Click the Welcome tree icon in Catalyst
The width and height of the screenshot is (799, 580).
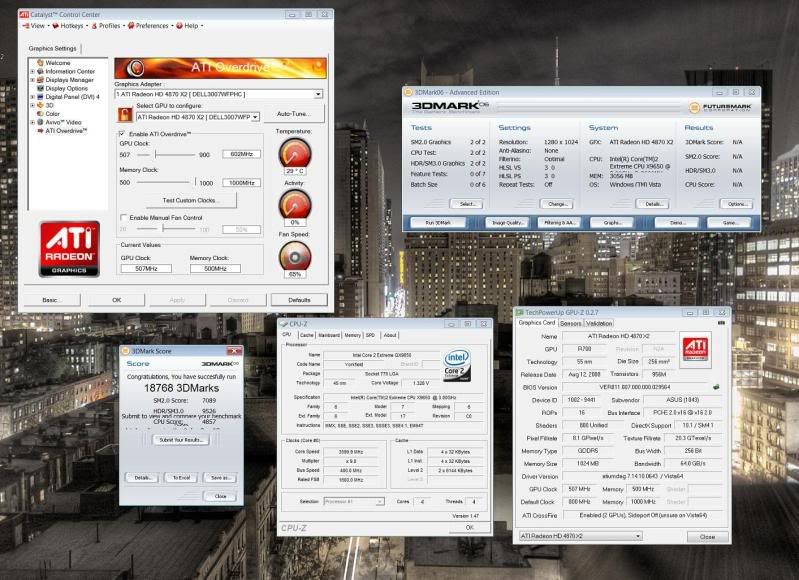(x=40, y=63)
